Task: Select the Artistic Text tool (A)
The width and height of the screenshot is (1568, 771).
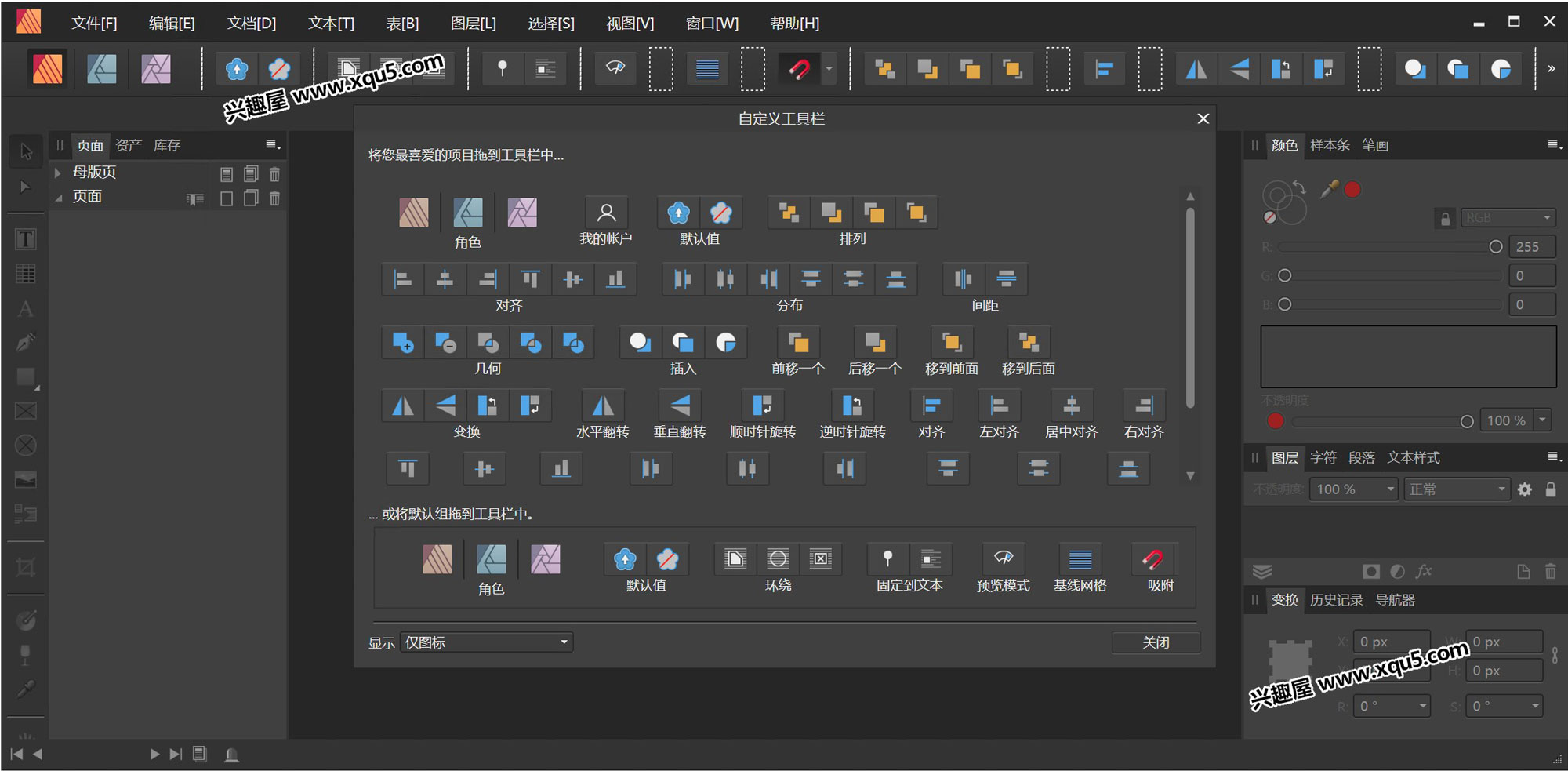Action: coord(26,308)
